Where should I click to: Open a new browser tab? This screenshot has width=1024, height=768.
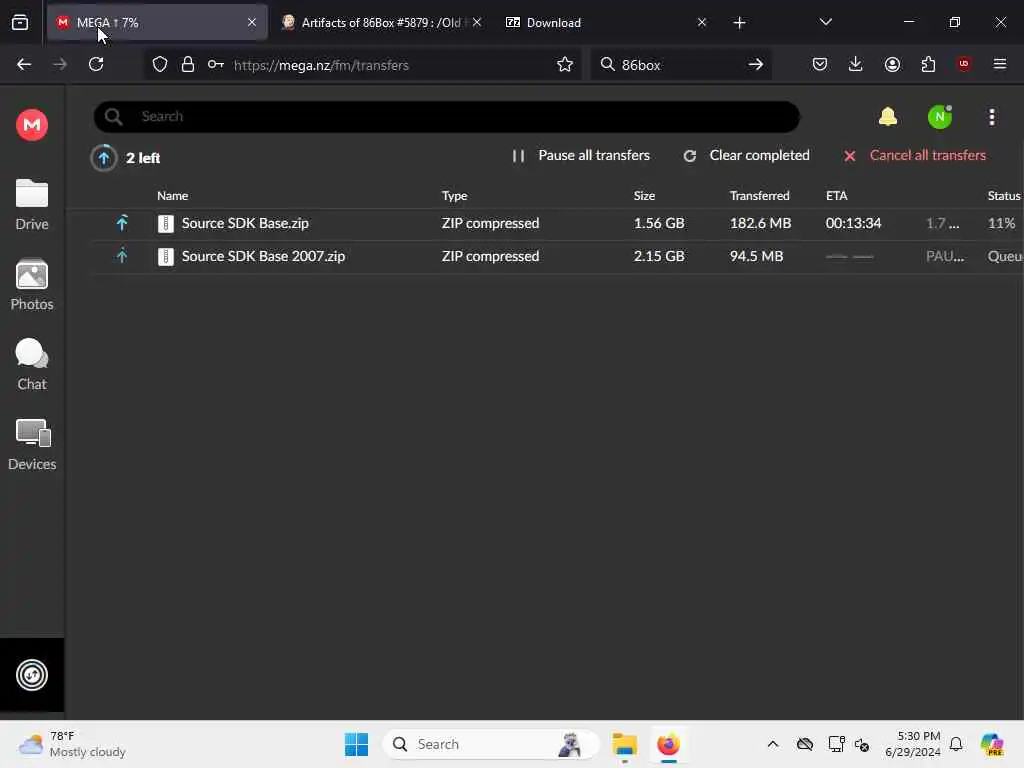tap(739, 23)
